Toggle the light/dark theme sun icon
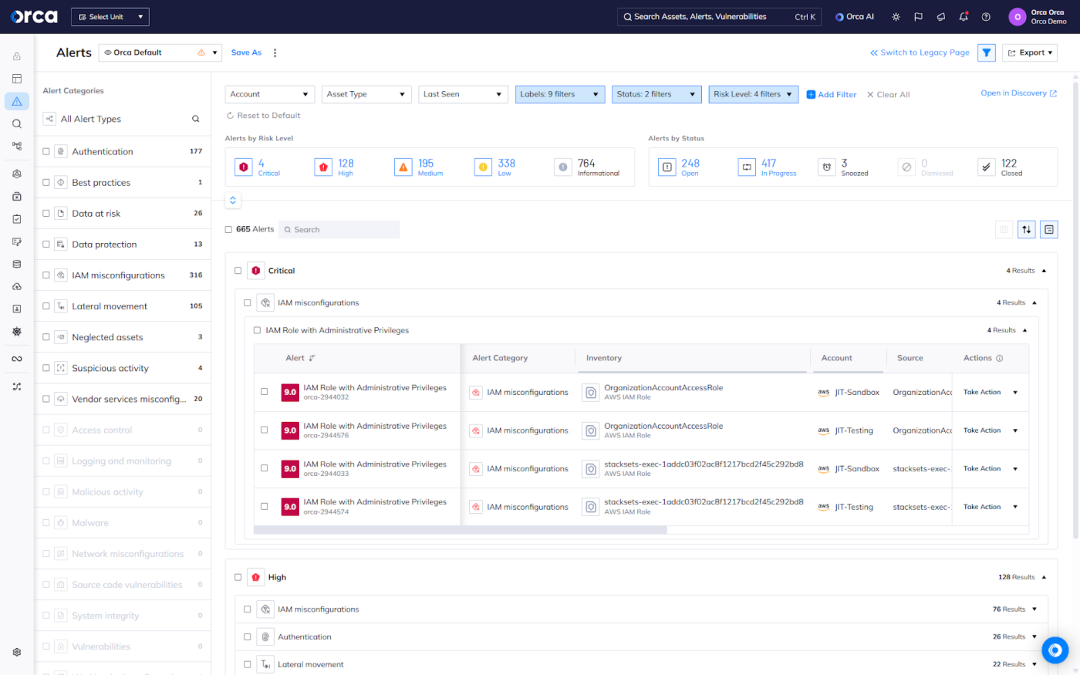The width and height of the screenshot is (1080, 675). [895, 17]
